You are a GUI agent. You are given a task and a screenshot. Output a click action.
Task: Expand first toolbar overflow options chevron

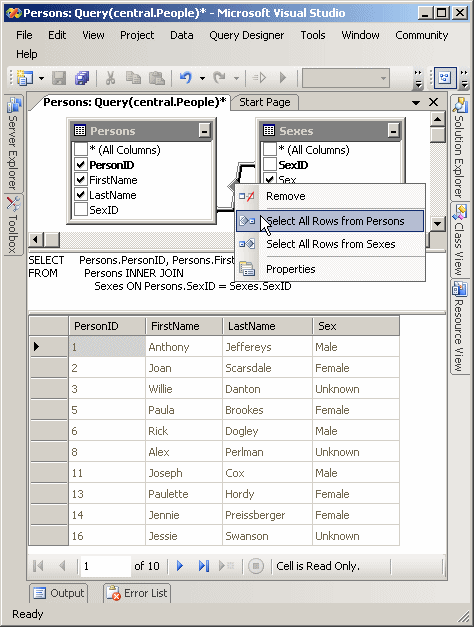(x=418, y=79)
